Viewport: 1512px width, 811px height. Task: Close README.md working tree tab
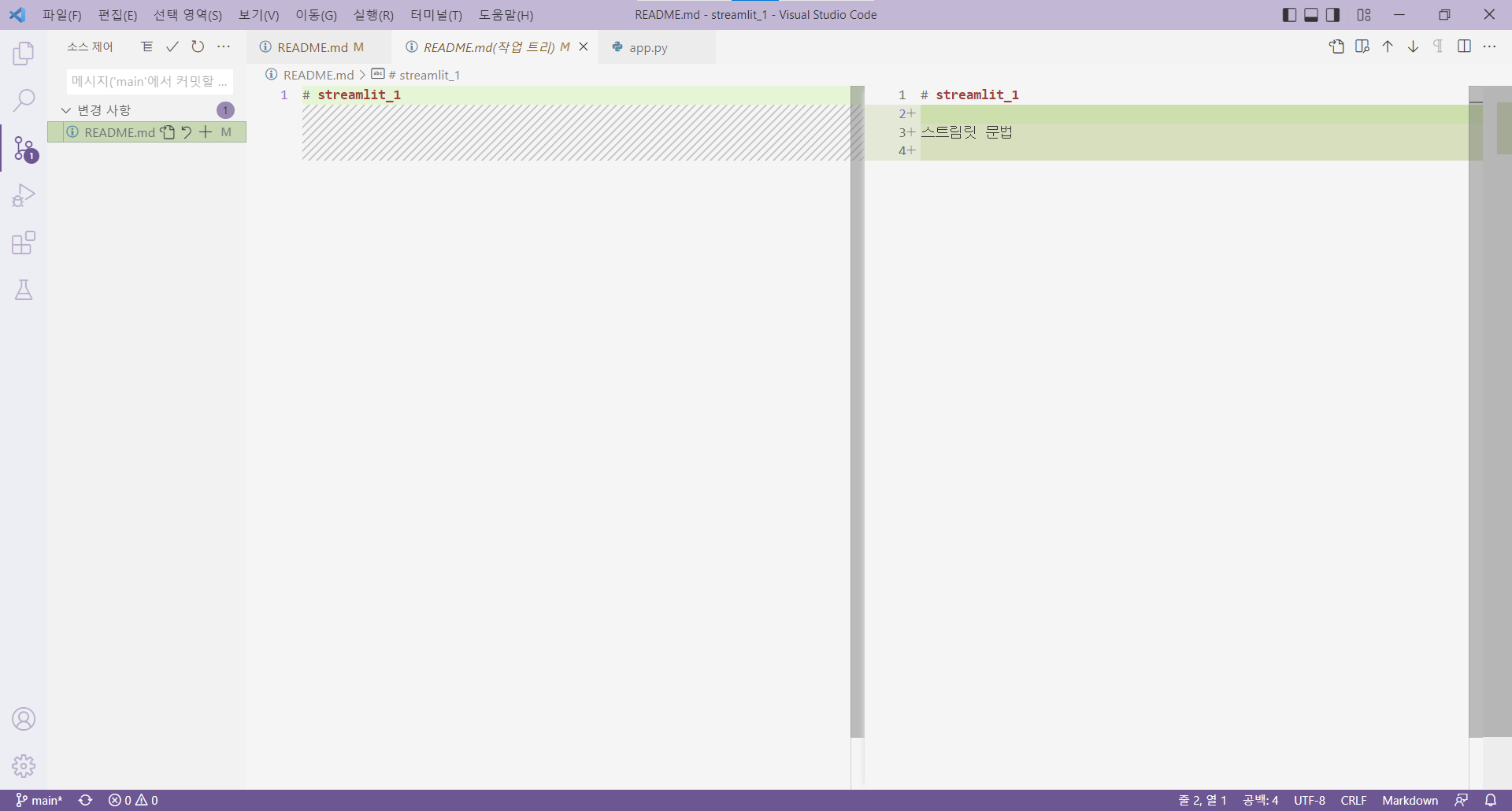tap(584, 47)
